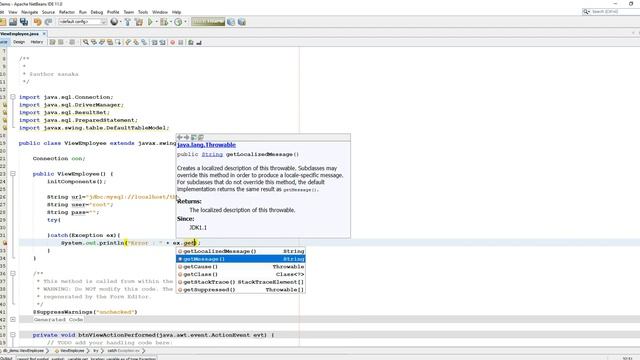Viewport: 640px width, 360px height.
Task: Click the Redo toolbar icon
Action: coord(48,22)
